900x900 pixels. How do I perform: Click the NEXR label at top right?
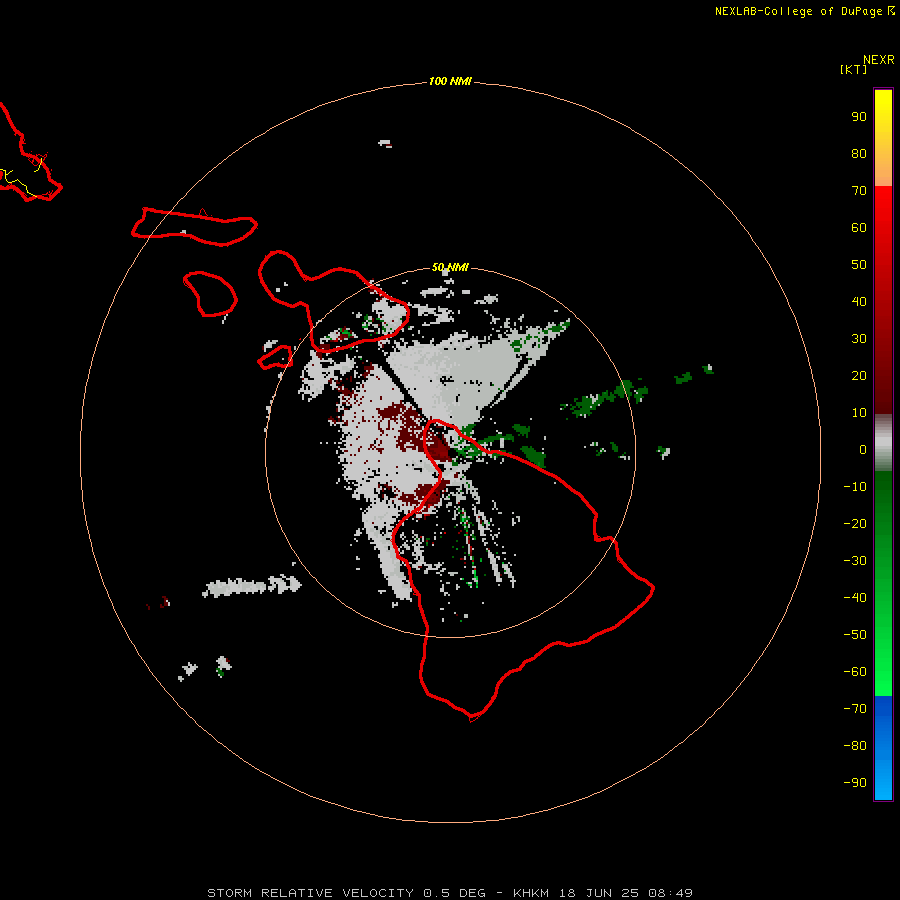879,60
